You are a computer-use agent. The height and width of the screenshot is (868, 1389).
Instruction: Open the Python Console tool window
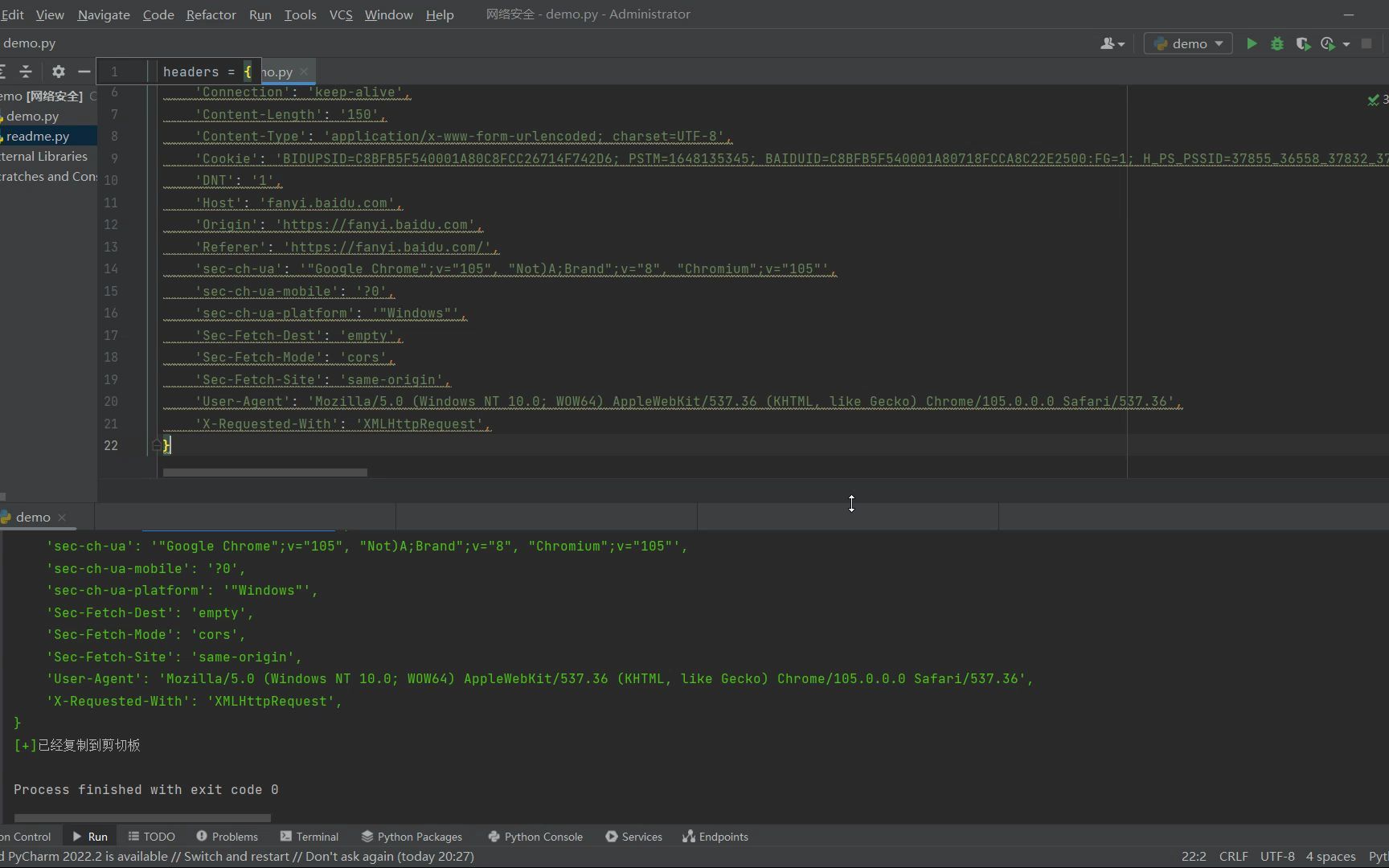535,837
